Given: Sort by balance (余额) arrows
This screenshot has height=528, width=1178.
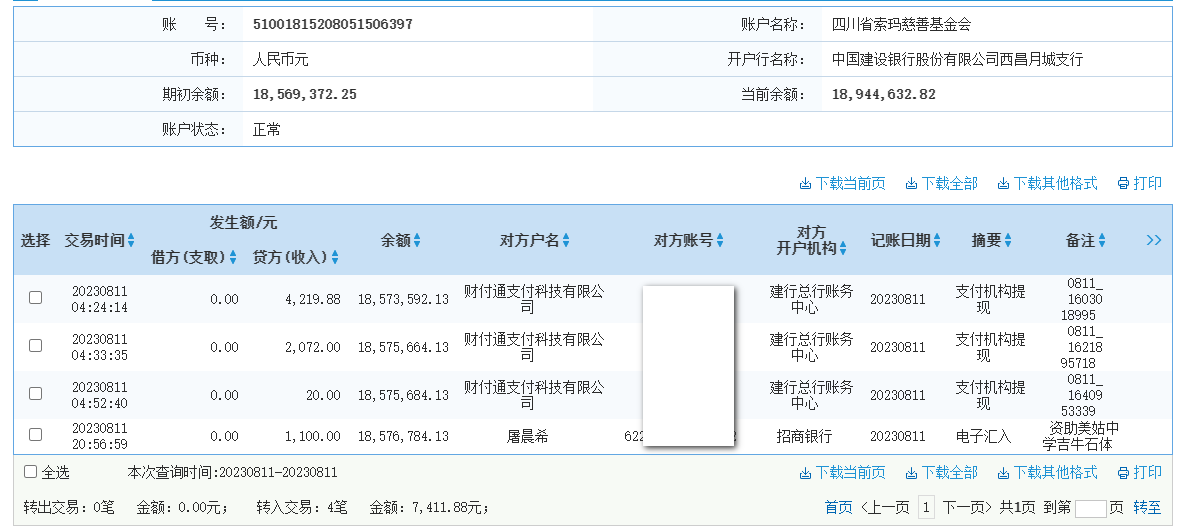Looking at the screenshot, I should pyautogui.click(x=417, y=240).
